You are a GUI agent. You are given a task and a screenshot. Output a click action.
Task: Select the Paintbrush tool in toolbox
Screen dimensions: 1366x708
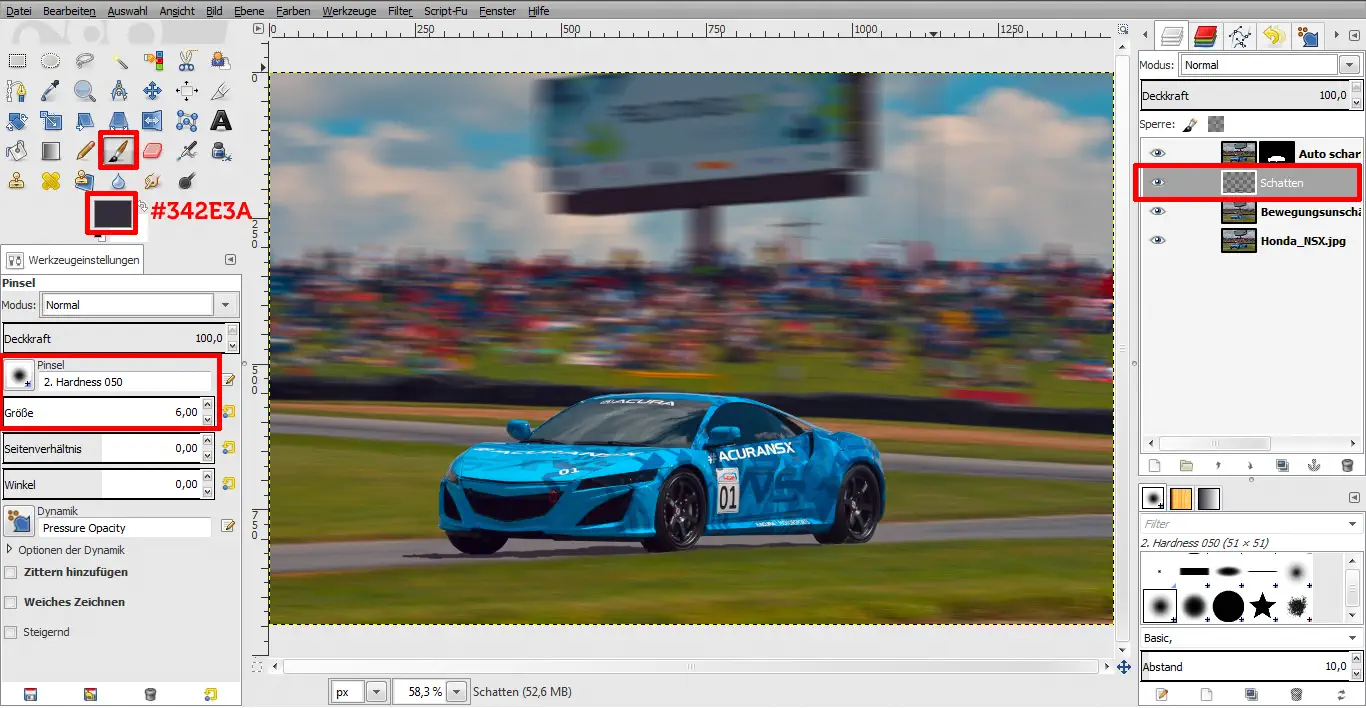tap(118, 151)
